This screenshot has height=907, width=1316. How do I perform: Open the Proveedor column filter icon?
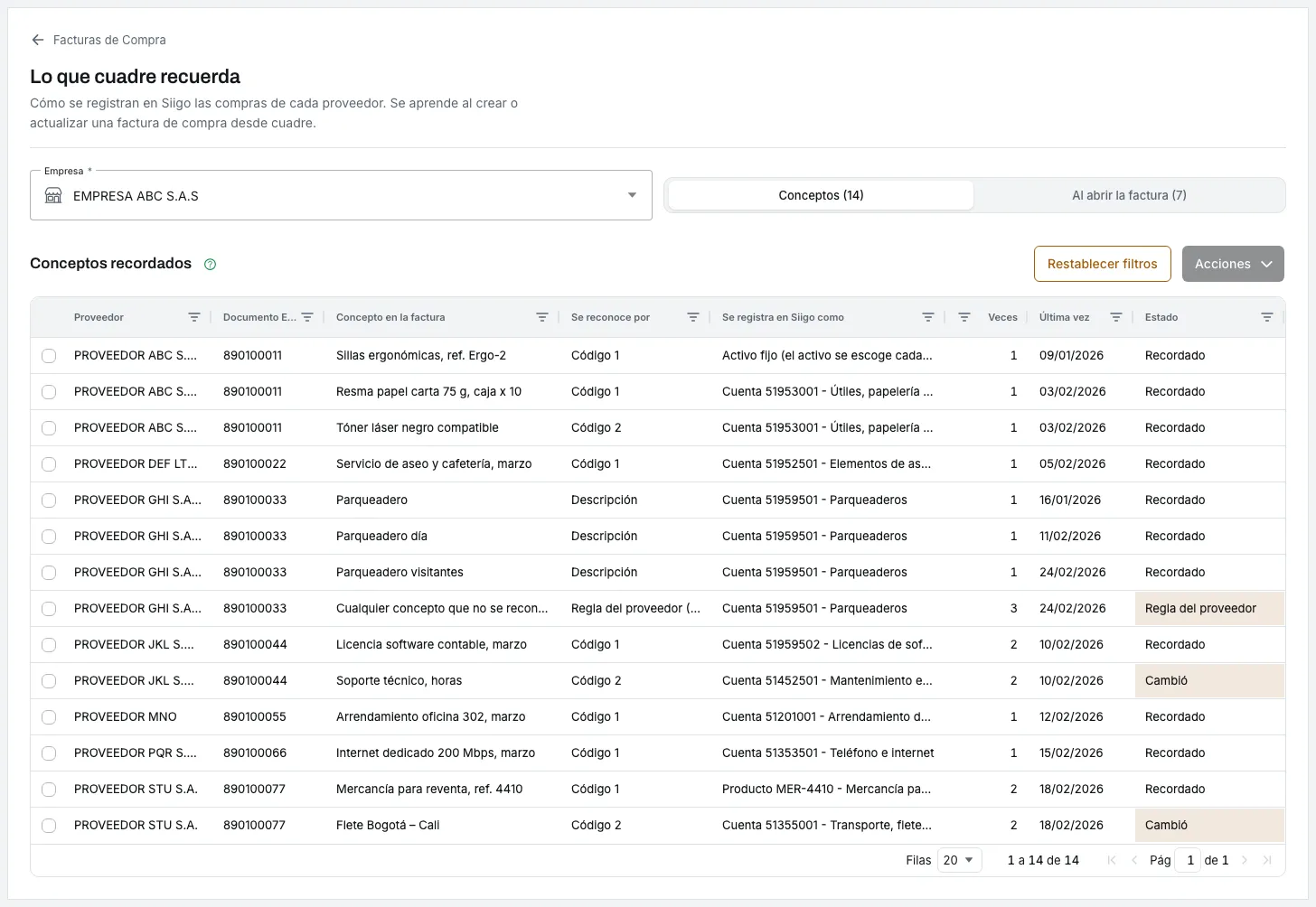194,317
